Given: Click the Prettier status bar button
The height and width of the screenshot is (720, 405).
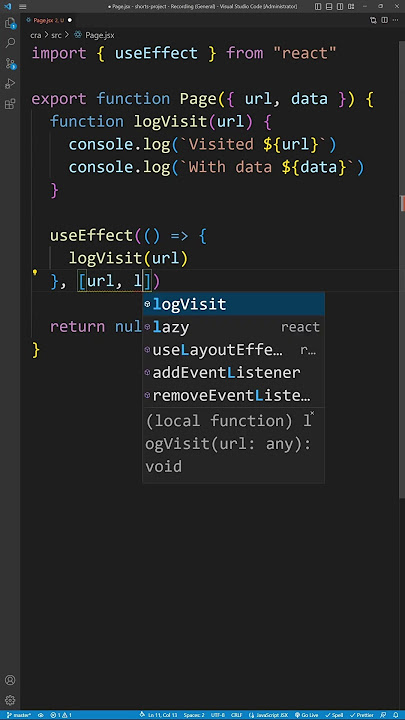Looking at the screenshot, I should pyautogui.click(x=362, y=715).
